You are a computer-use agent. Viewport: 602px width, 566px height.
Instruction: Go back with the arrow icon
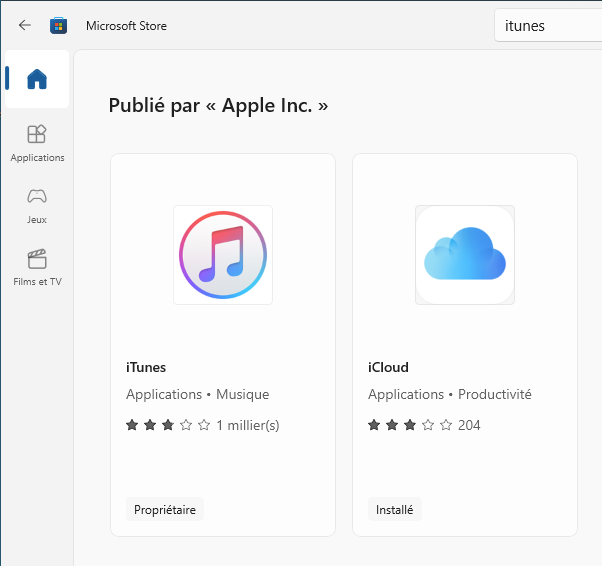tap(25, 25)
